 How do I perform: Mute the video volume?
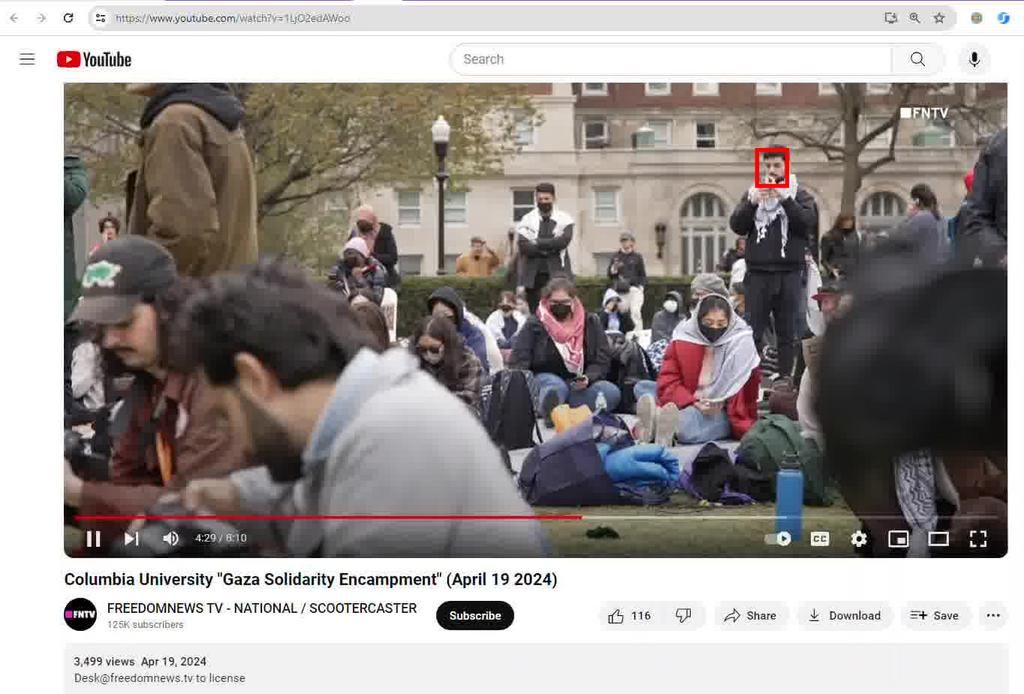[170, 538]
